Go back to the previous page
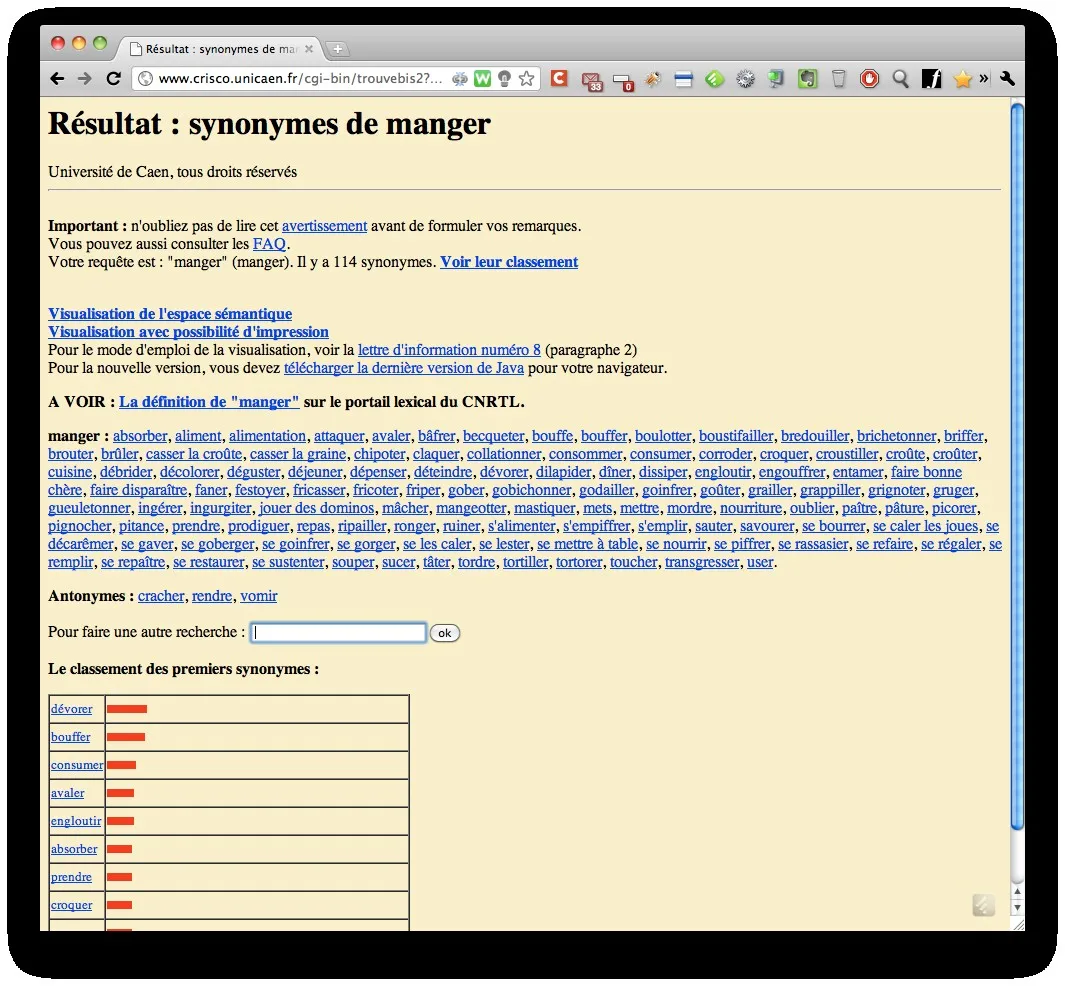The image size is (1065, 986). [x=58, y=79]
